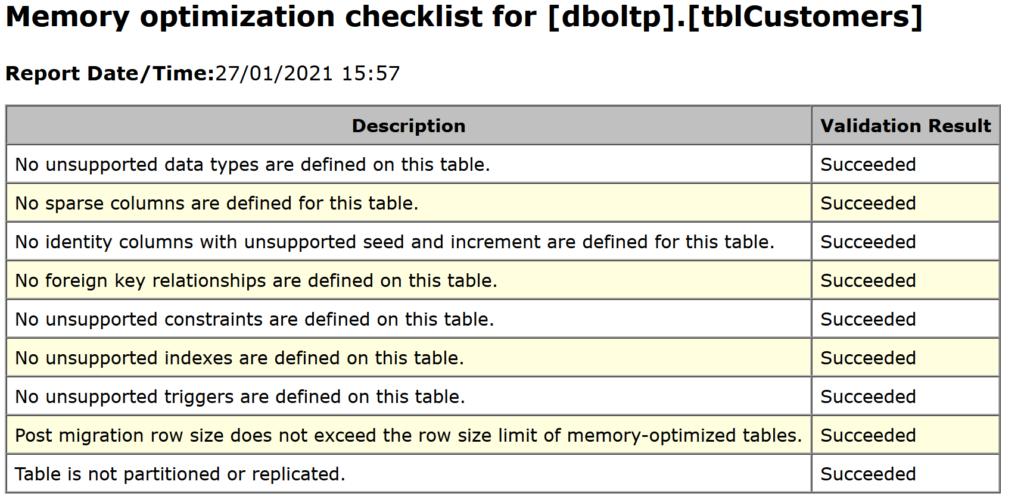Click the unsupported data types row
The height and width of the screenshot is (503, 1024).
pos(503,165)
